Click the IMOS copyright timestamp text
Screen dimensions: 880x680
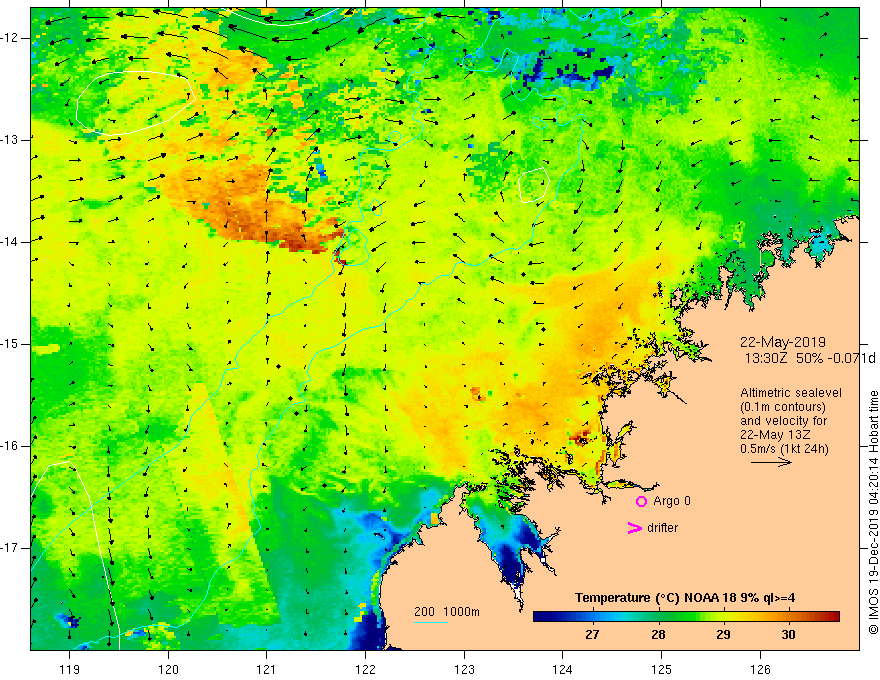pyautogui.click(x=873, y=513)
